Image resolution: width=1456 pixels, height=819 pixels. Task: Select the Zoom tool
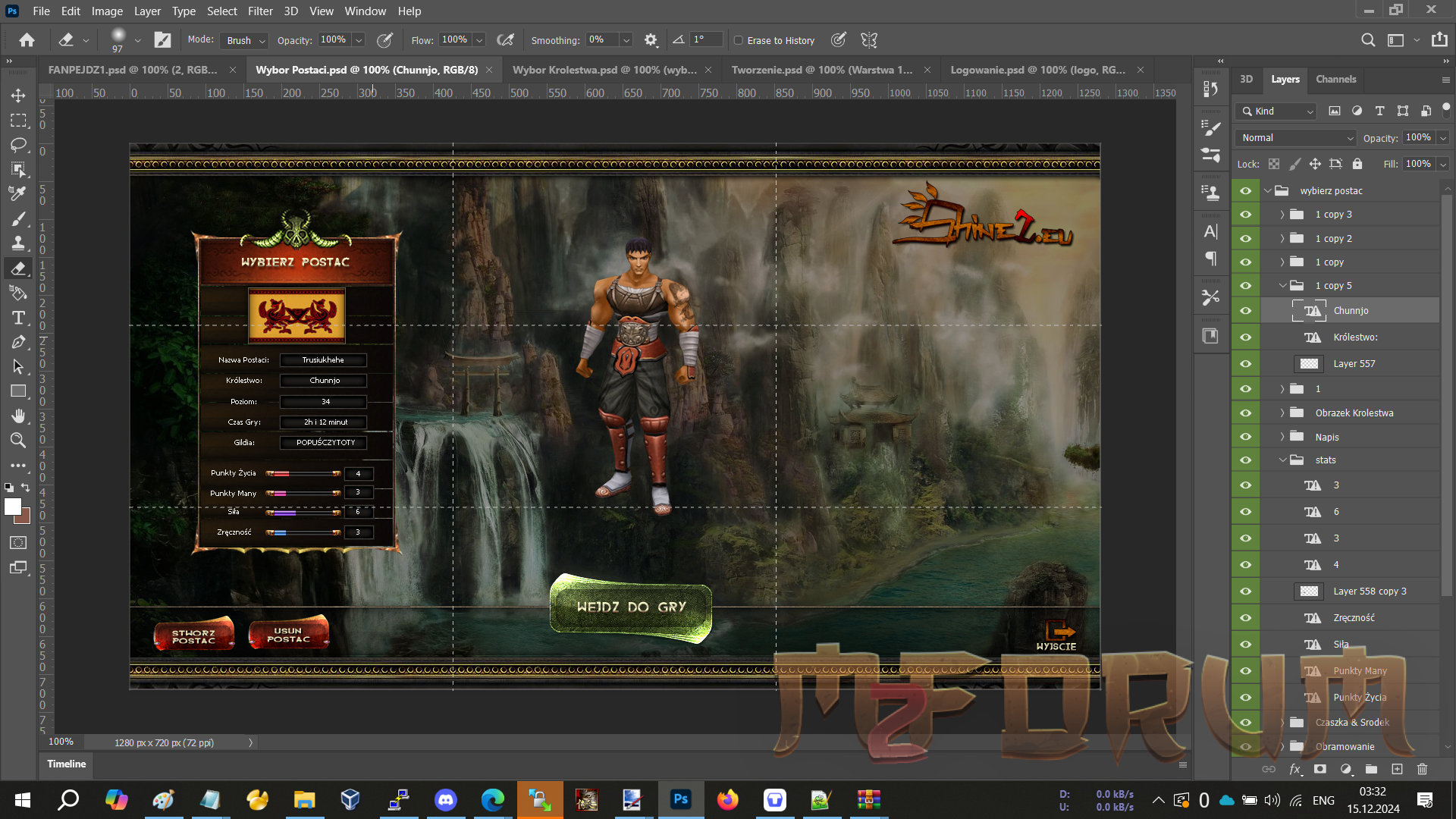pyautogui.click(x=18, y=441)
